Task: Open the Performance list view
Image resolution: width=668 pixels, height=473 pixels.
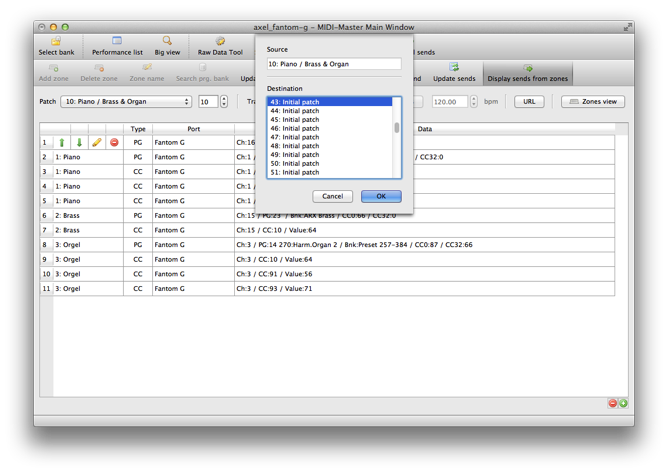Action: pos(117,46)
